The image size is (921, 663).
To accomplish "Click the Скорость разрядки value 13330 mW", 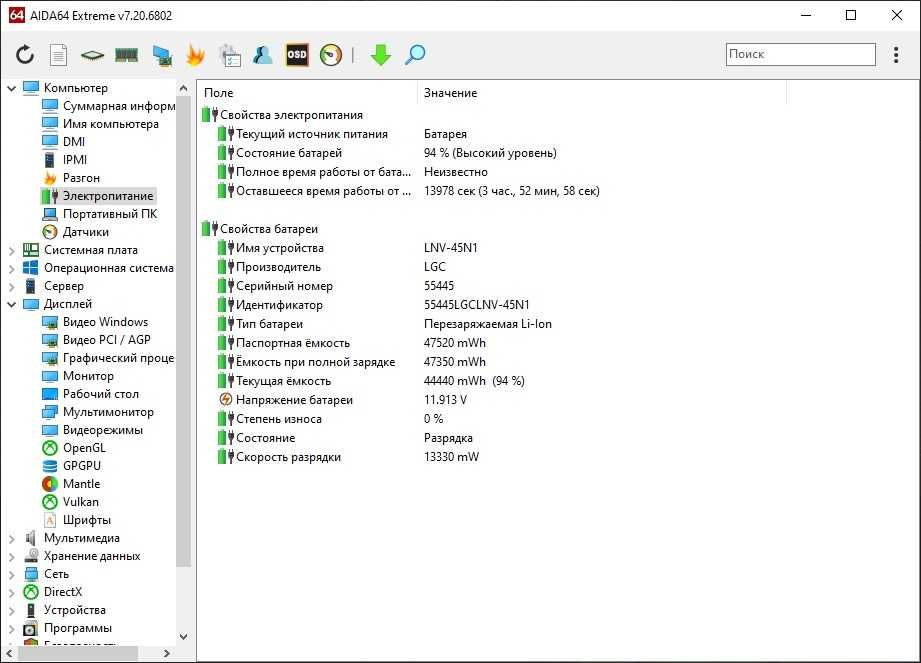I will tap(451, 457).
